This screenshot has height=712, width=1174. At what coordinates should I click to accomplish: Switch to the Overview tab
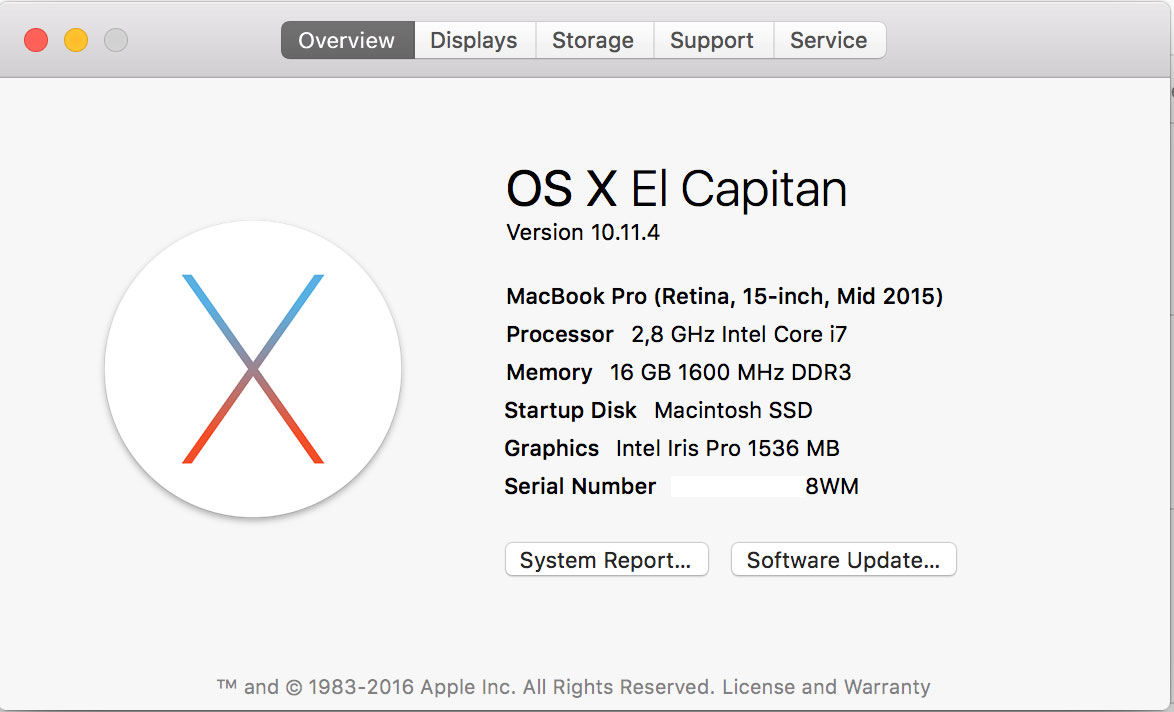tap(347, 41)
